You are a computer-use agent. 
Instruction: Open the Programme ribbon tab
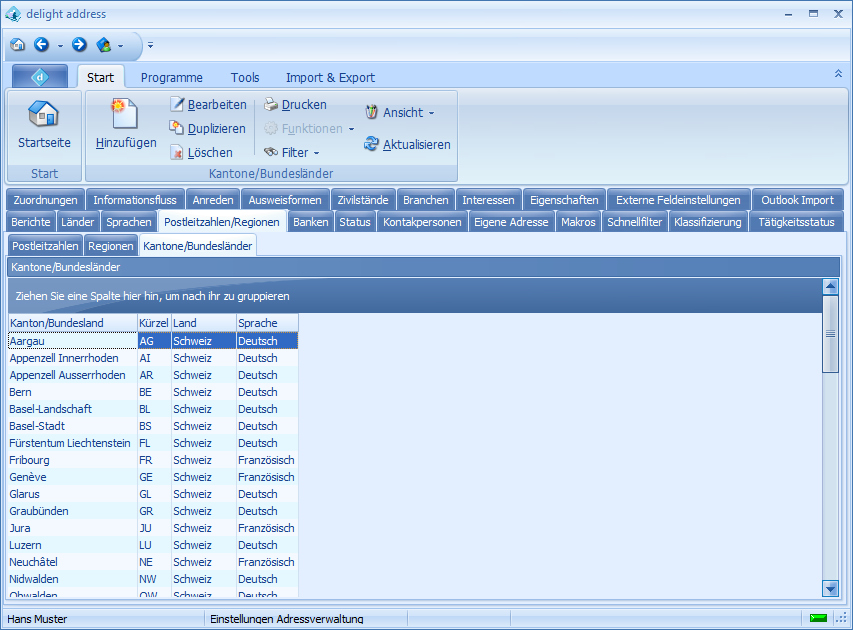(x=171, y=77)
